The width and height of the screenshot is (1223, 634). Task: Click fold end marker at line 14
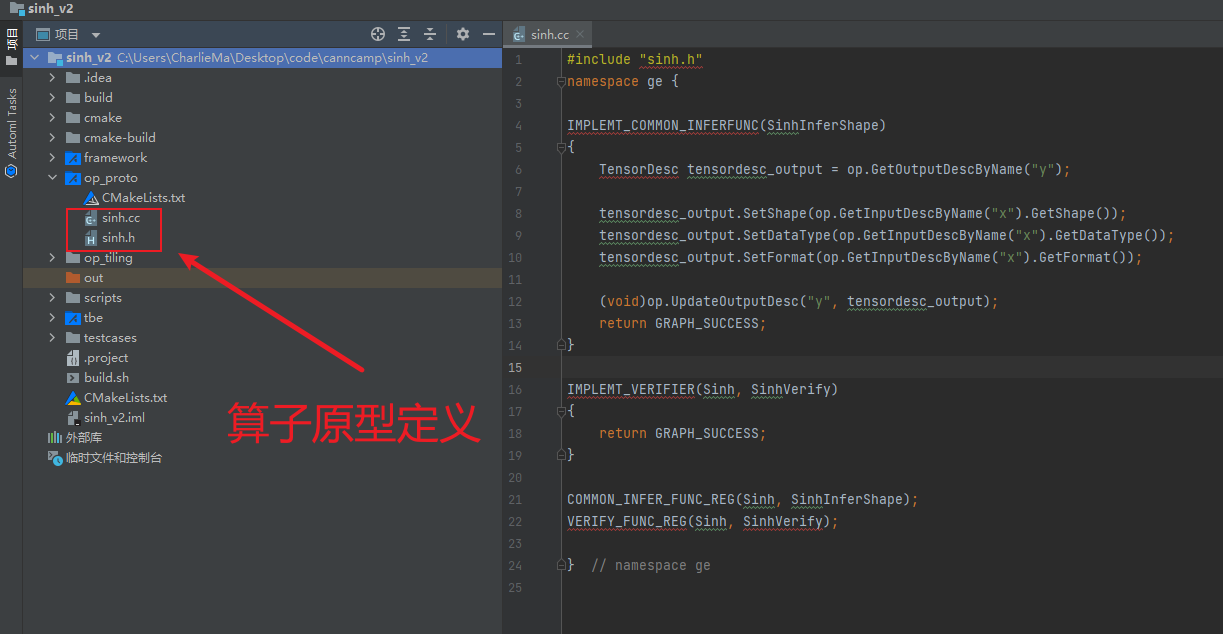pyautogui.click(x=560, y=345)
